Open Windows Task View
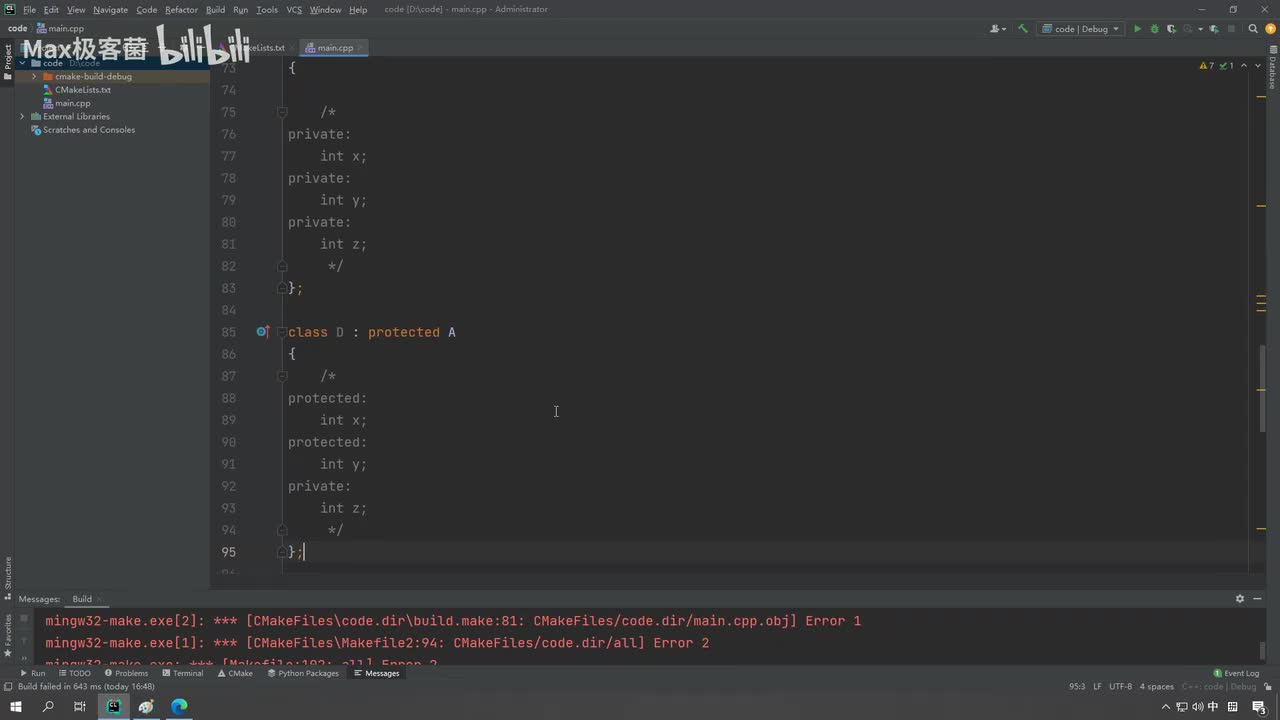1280x720 pixels. tap(80, 707)
